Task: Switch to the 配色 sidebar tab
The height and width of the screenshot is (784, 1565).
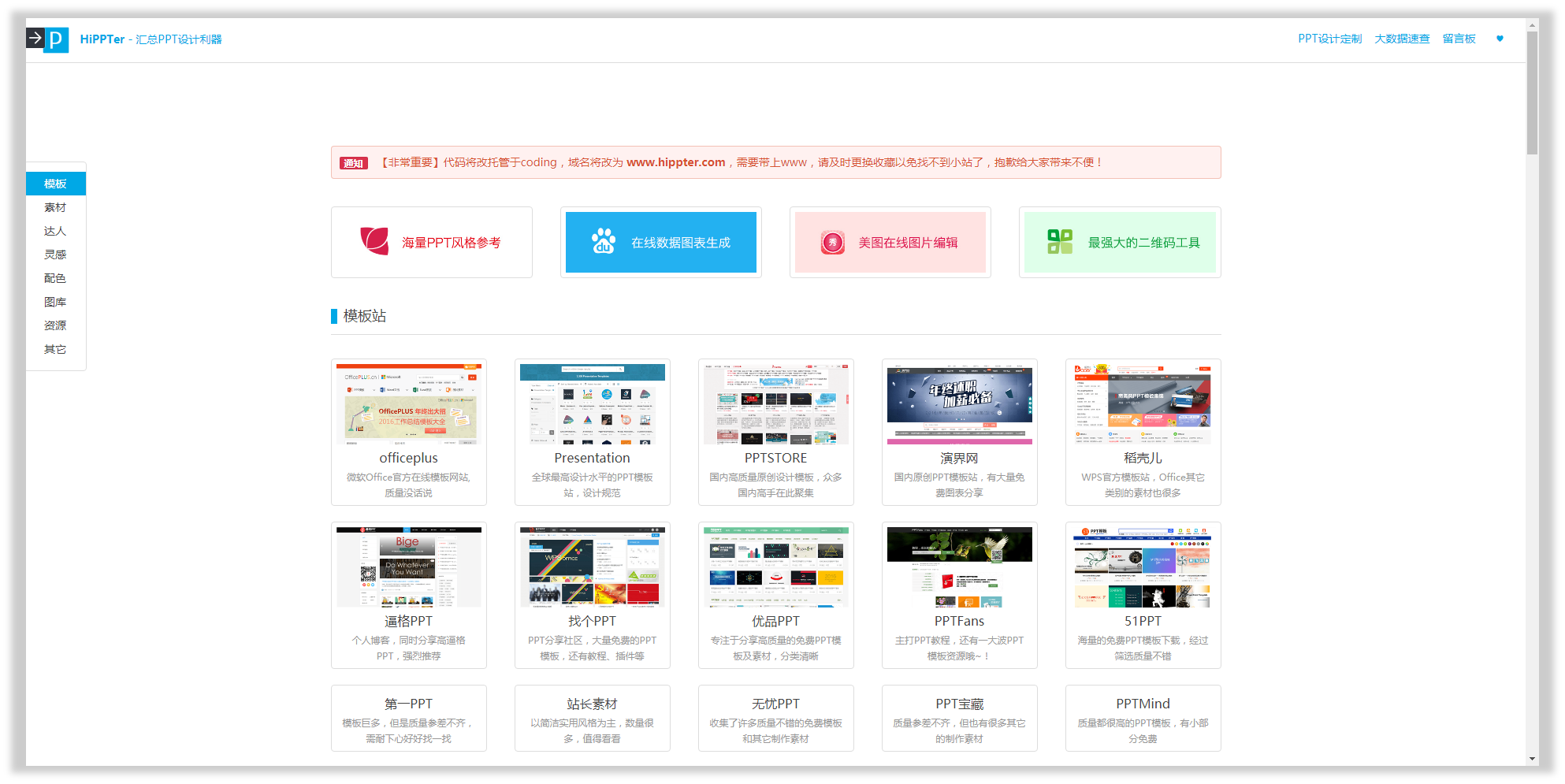Action: 55,277
